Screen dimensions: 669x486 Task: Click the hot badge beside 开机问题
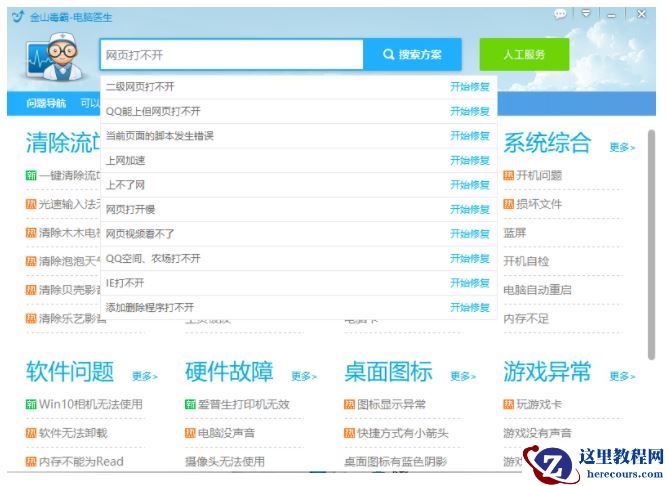(509, 175)
